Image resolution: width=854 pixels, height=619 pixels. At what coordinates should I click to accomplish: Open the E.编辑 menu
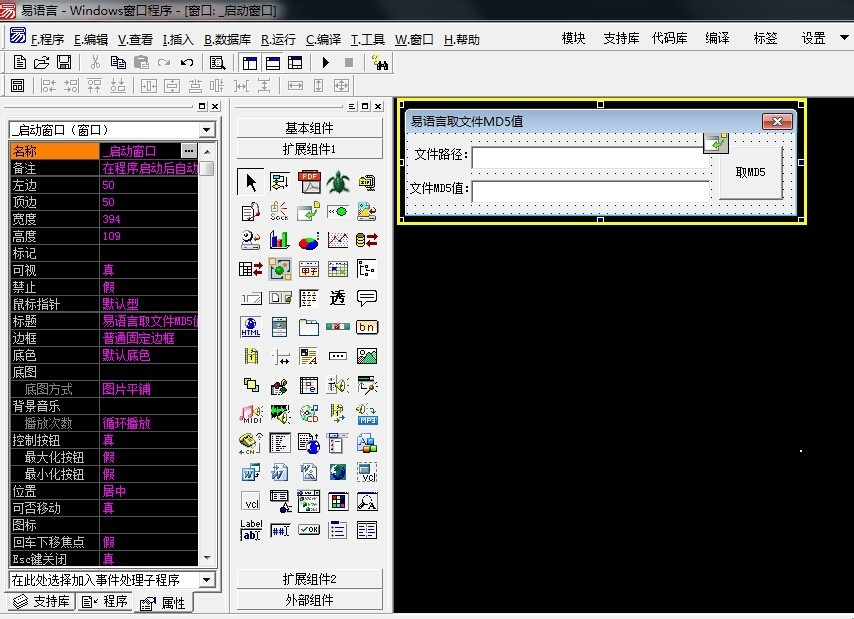pyautogui.click(x=91, y=40)
